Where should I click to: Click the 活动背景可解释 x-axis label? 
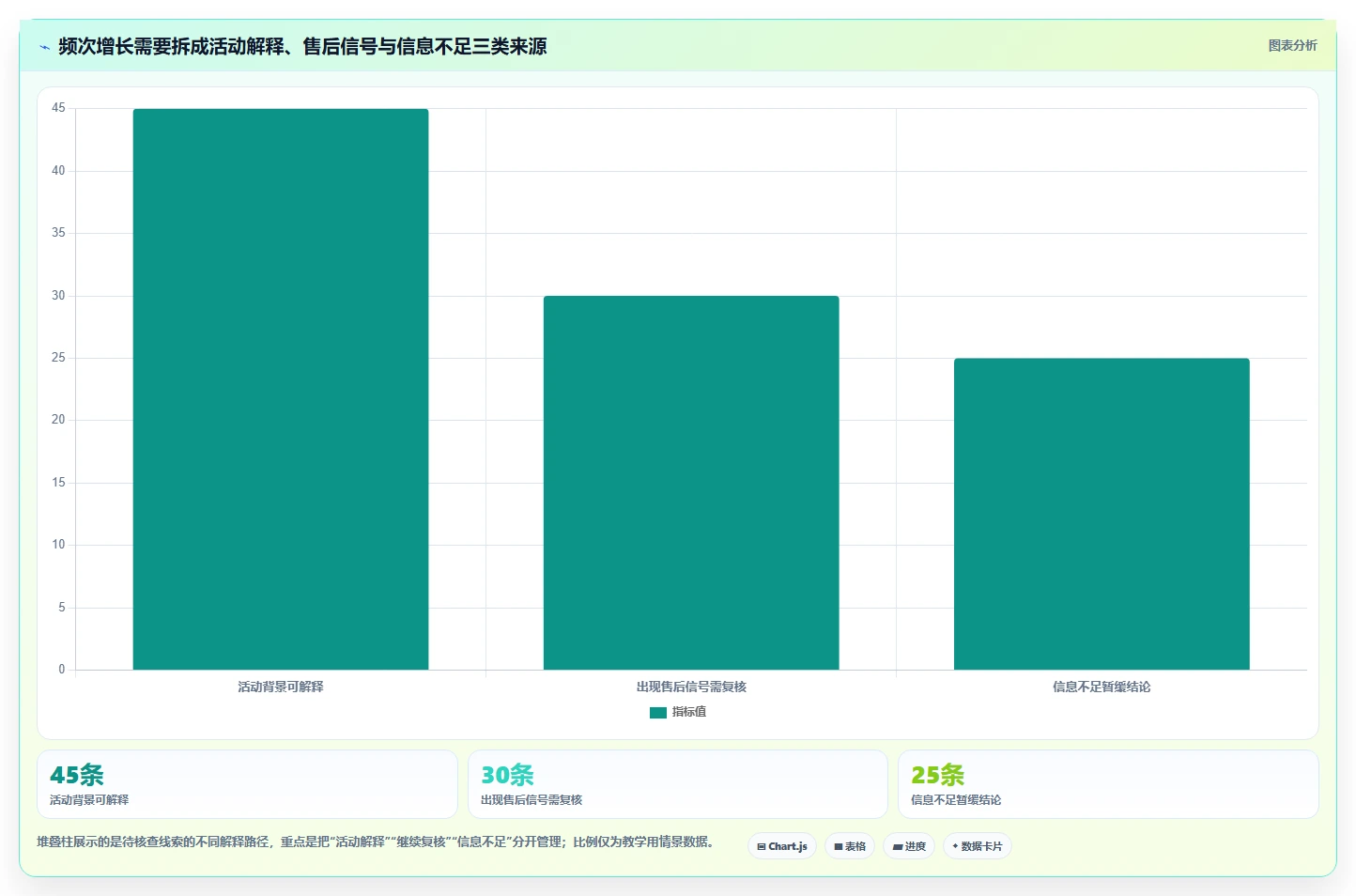click(281, 687)
